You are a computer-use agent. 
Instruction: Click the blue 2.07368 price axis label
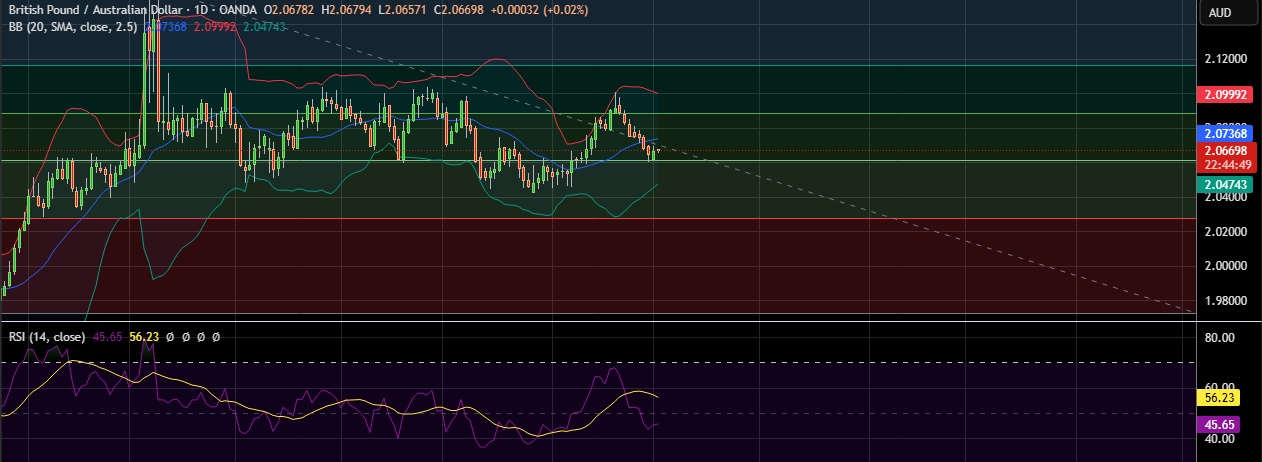[1224, 133]
